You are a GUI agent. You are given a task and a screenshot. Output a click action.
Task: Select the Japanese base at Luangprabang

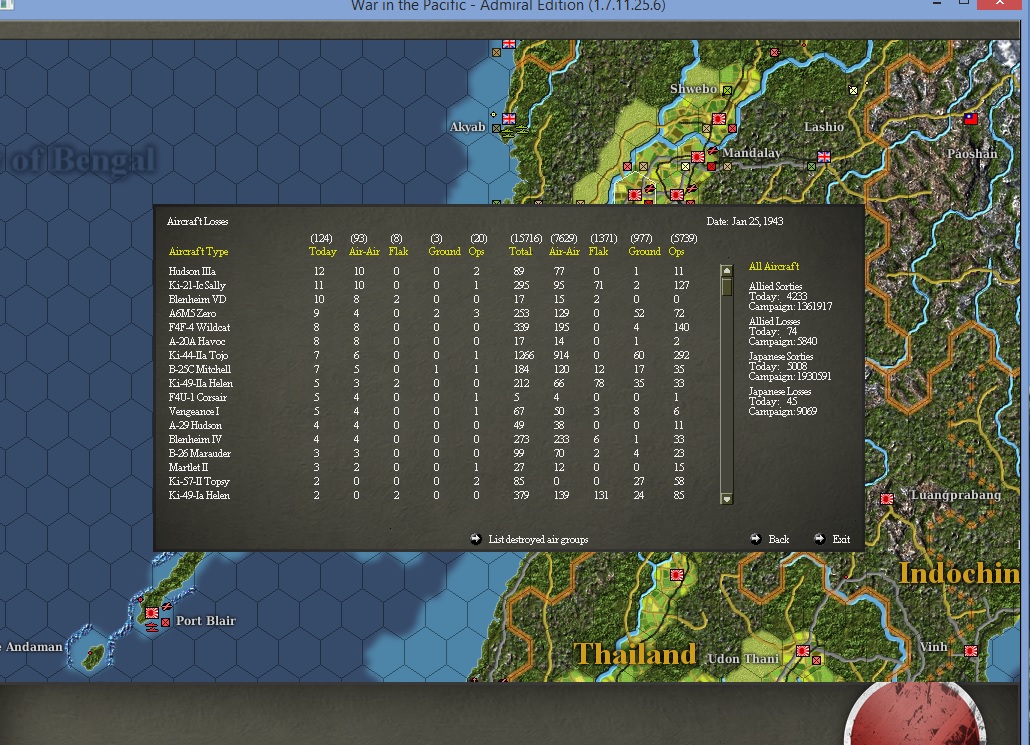887,499
